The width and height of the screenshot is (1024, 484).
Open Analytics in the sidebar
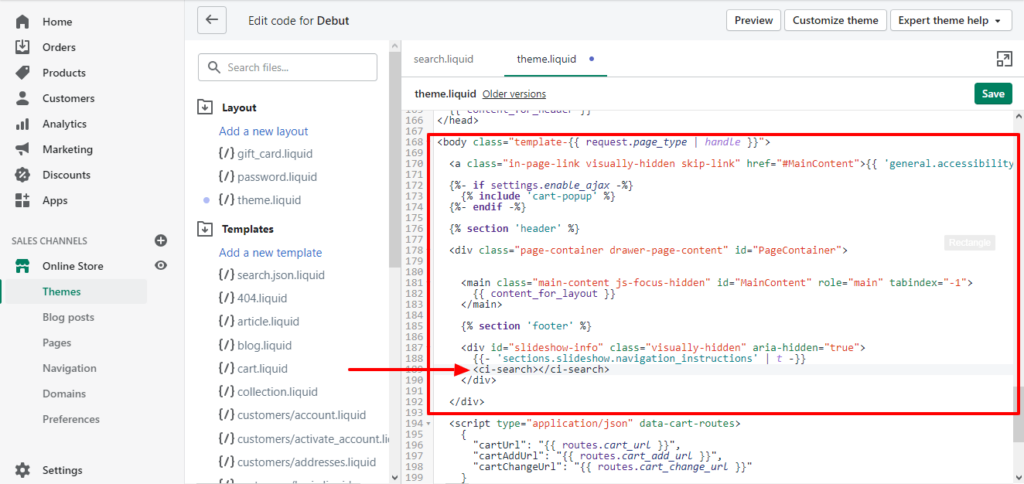pyautogui.click(x=64, y=124)
